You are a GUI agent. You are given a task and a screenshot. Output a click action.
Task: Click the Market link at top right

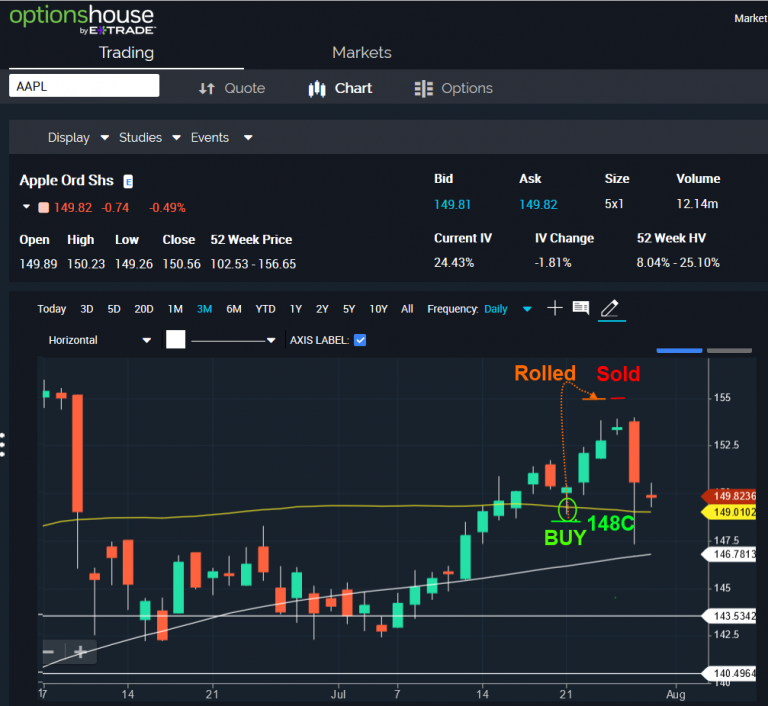coord(750,19)
